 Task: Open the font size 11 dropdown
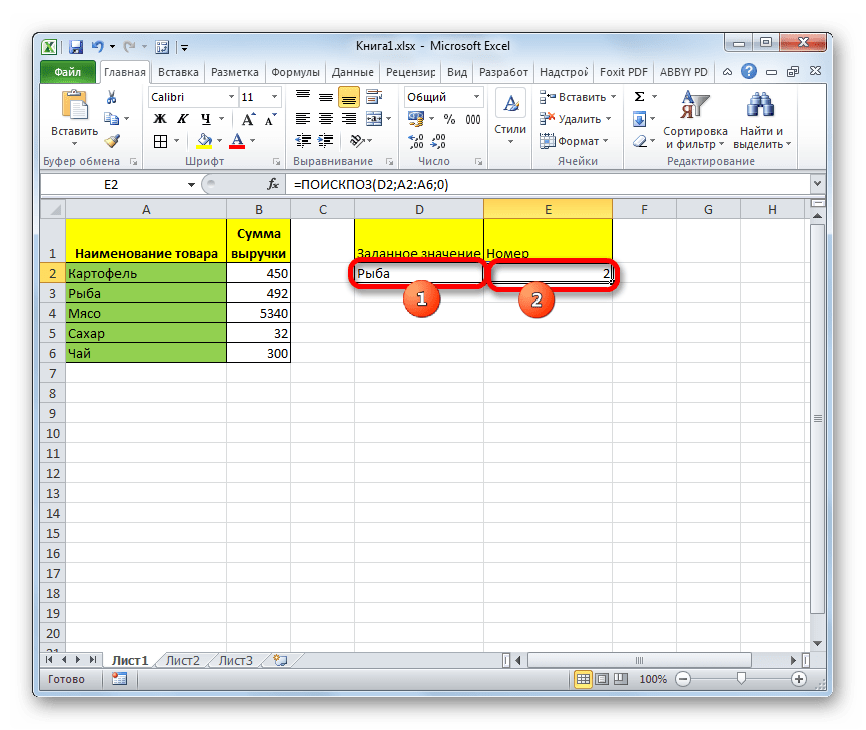point(274,97)
